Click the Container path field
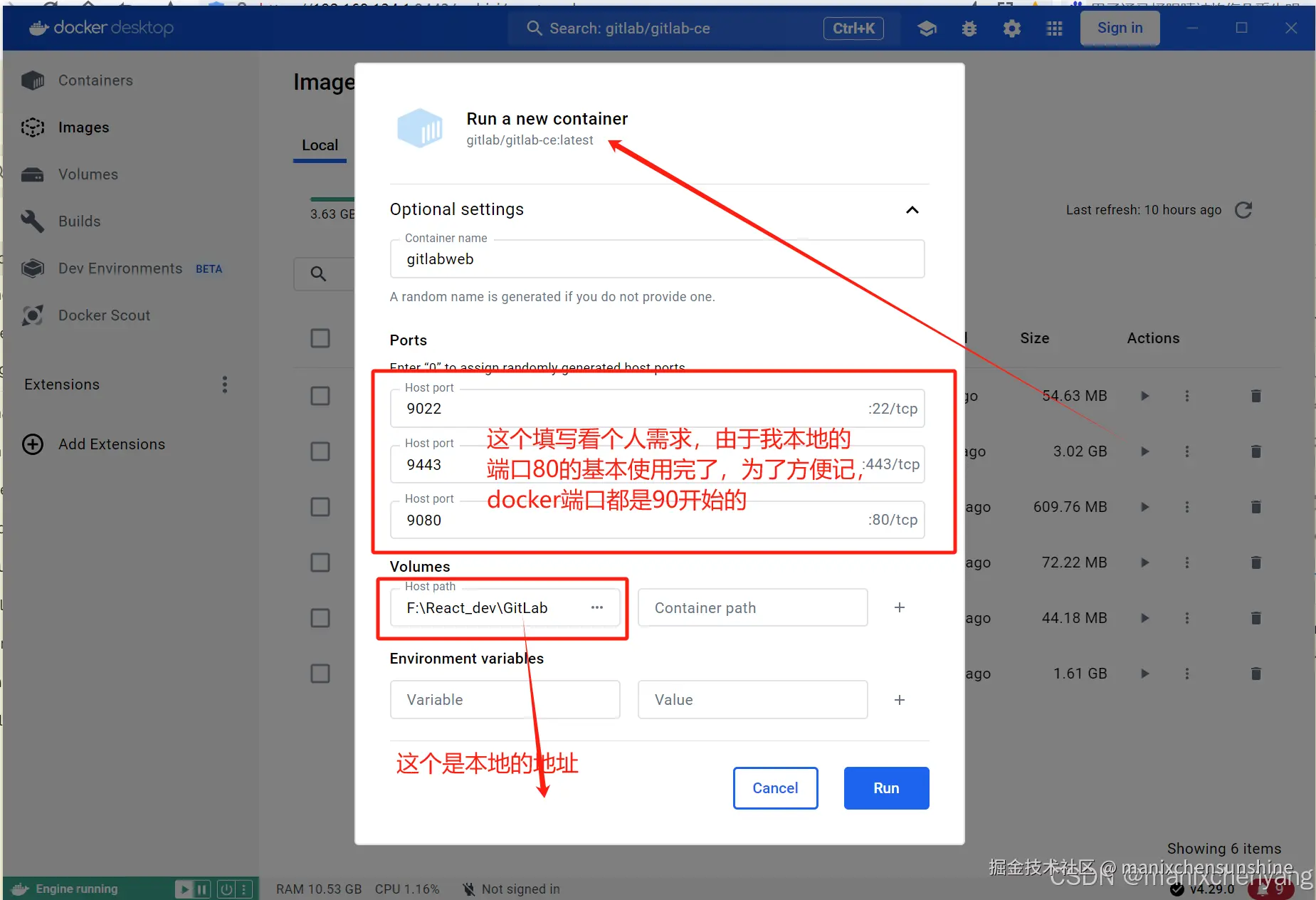The image size is (1316, 900). click(x=753, y=607)
